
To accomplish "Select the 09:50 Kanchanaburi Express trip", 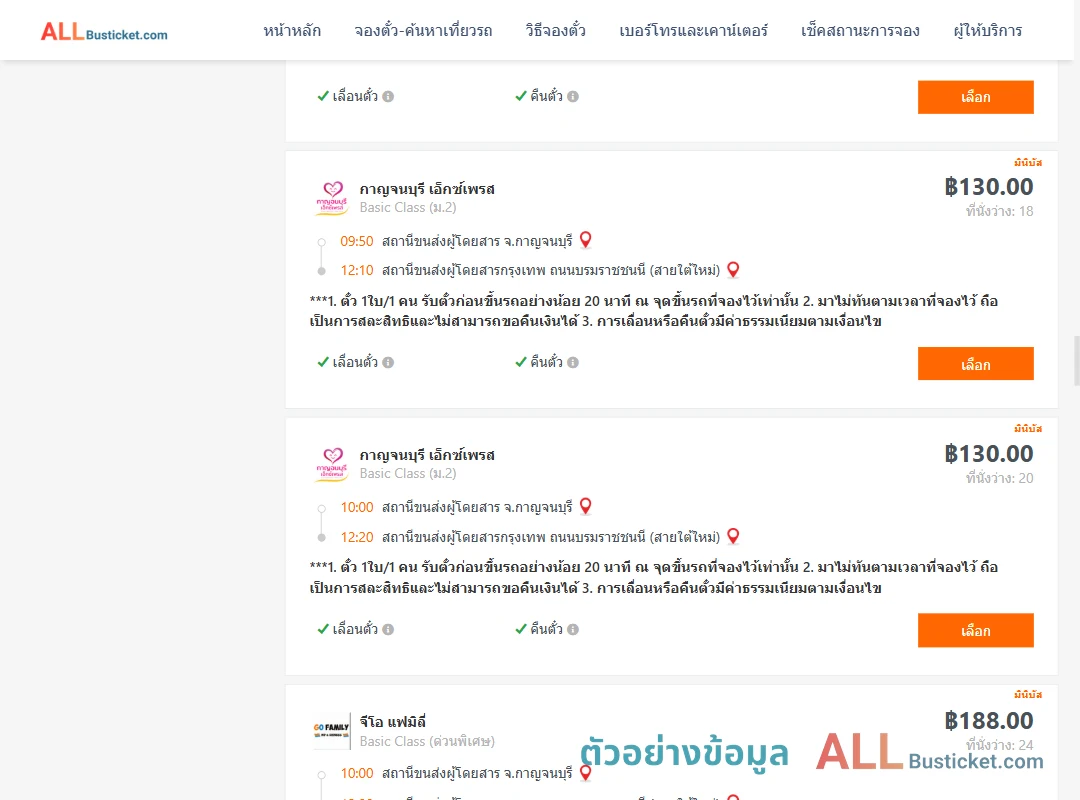I will click(x=975, y=364).
